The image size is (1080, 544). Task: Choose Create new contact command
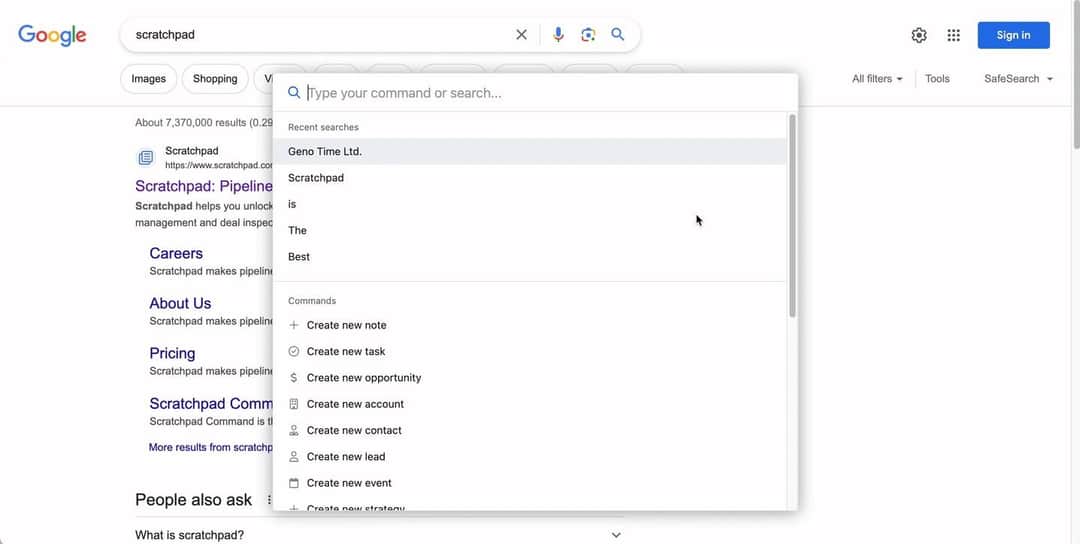tap(530, 430)
